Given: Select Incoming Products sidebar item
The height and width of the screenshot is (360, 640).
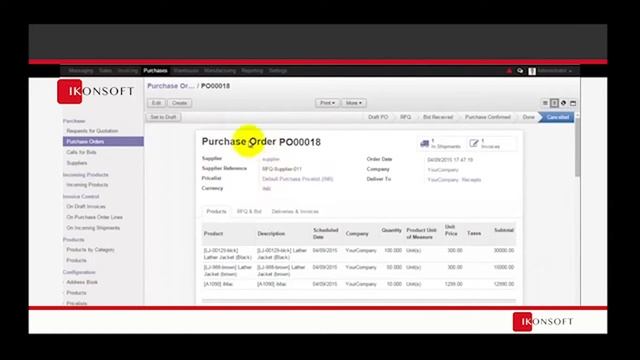Looking at the screenshot, I should [x=87, y=185].
